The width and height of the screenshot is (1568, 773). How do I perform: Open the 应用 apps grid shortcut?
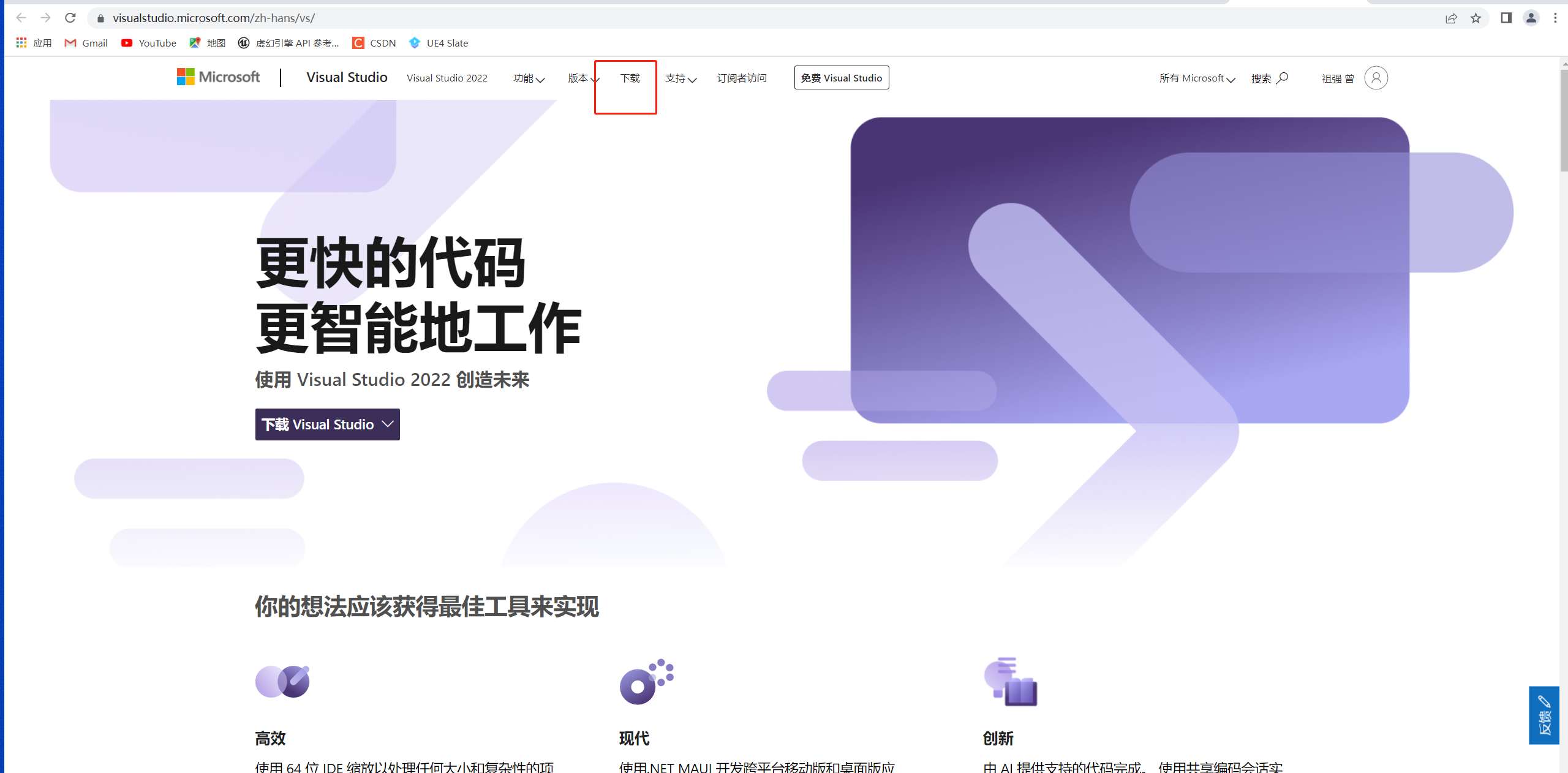(34, 43)
